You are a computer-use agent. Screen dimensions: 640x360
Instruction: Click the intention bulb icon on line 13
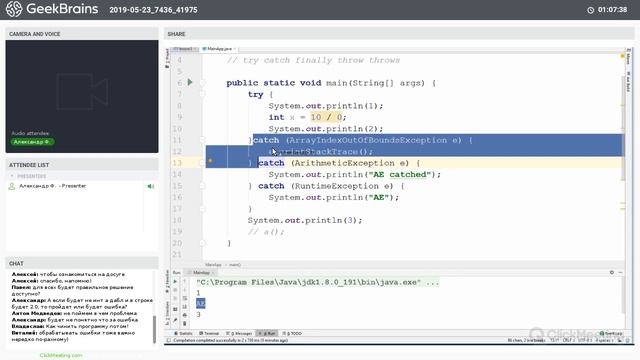pos(210,161)
